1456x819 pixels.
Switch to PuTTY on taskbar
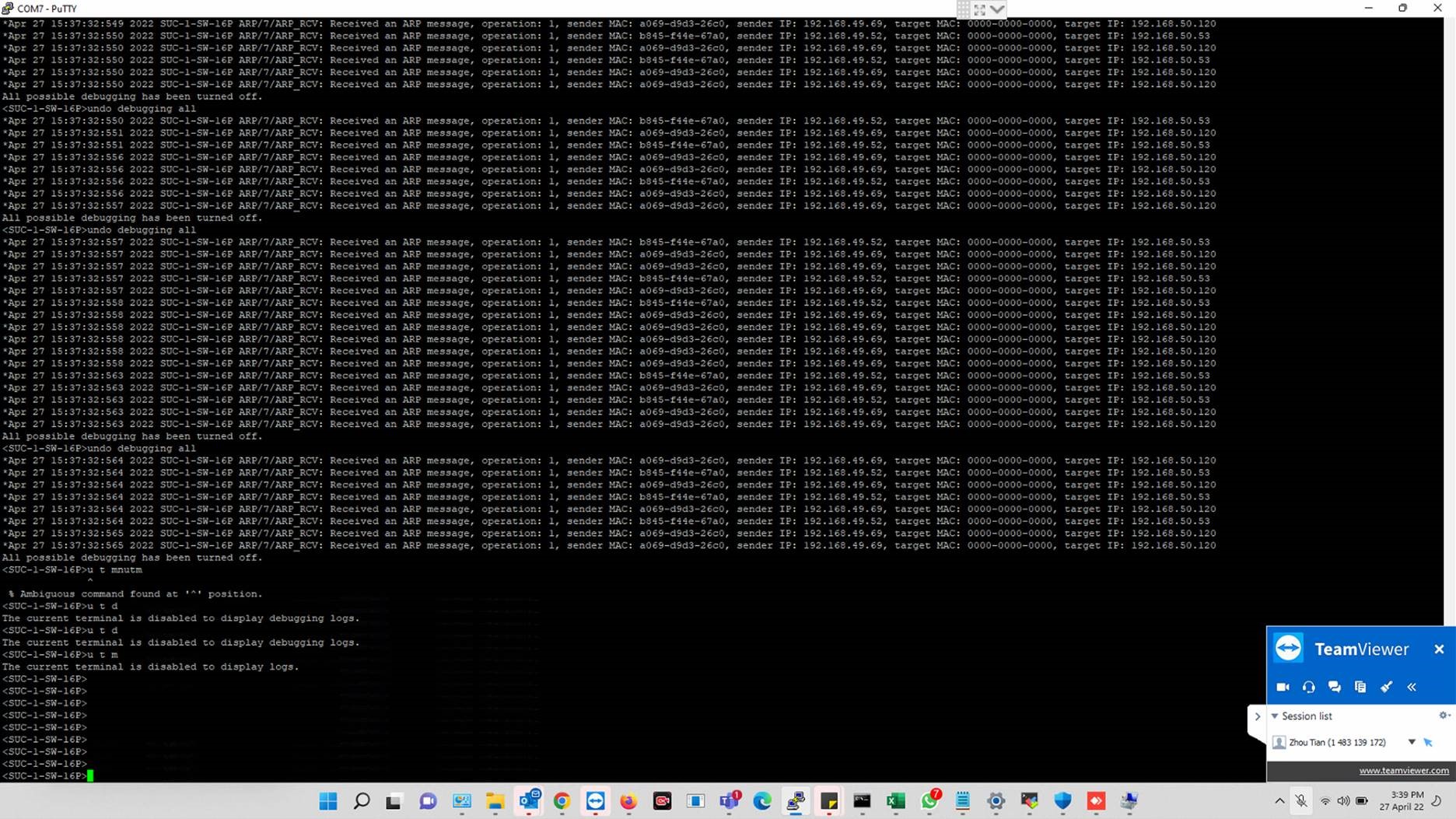click(796, 801)
